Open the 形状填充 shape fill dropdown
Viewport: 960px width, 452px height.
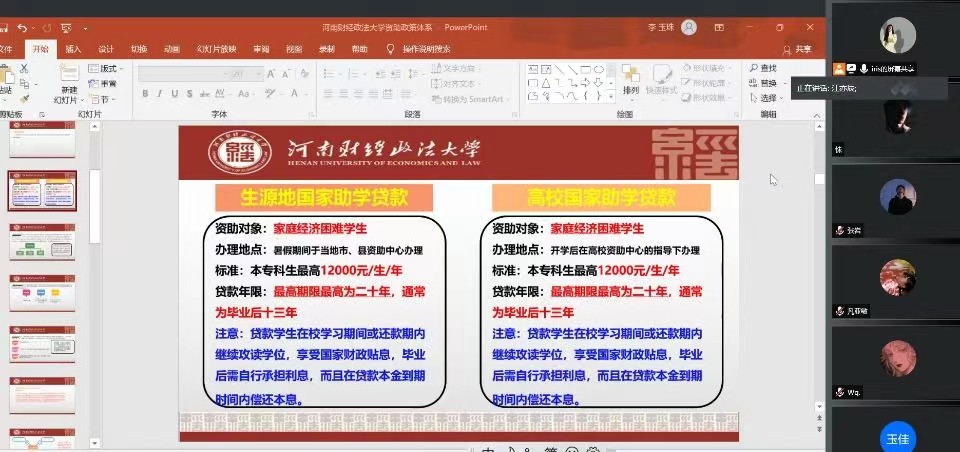pyautogui.click(x=707, y=68)
